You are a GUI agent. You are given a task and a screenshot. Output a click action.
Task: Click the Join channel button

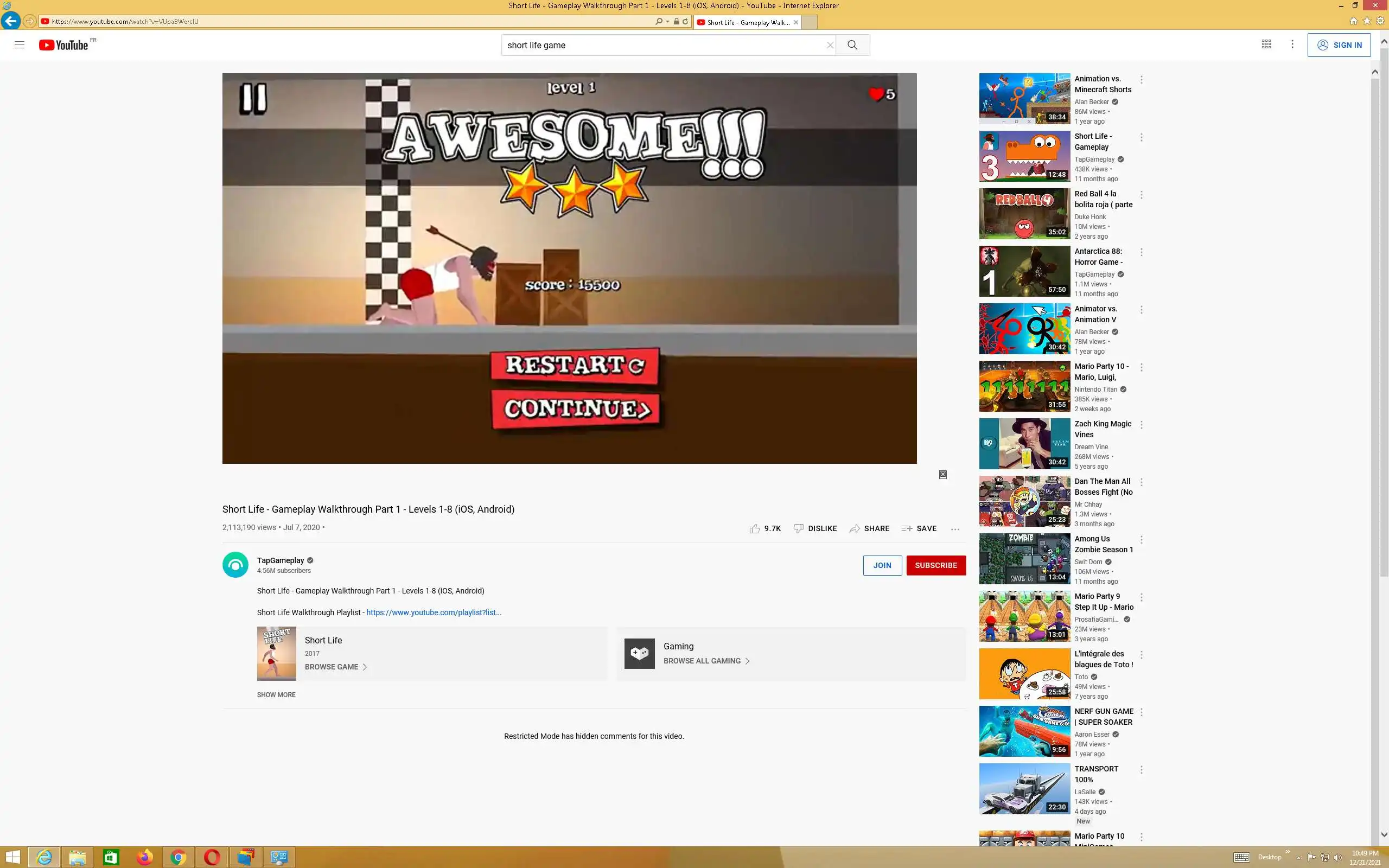882,565
